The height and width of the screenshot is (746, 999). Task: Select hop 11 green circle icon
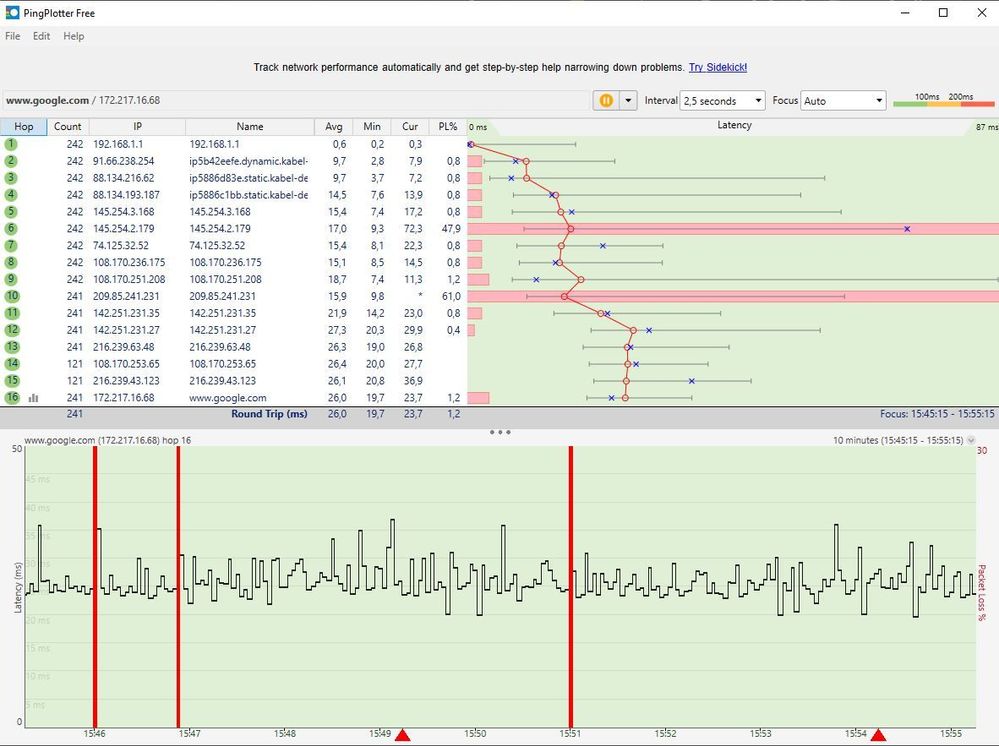11,313
